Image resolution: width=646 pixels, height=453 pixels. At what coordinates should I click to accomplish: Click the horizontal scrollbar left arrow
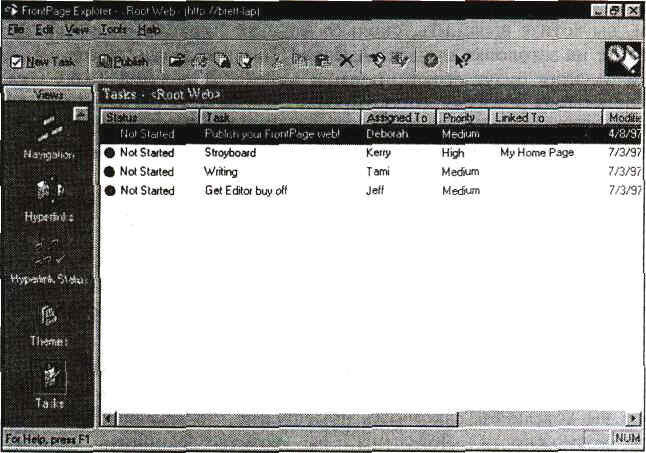pyautogui.click(x=108, y=419)
